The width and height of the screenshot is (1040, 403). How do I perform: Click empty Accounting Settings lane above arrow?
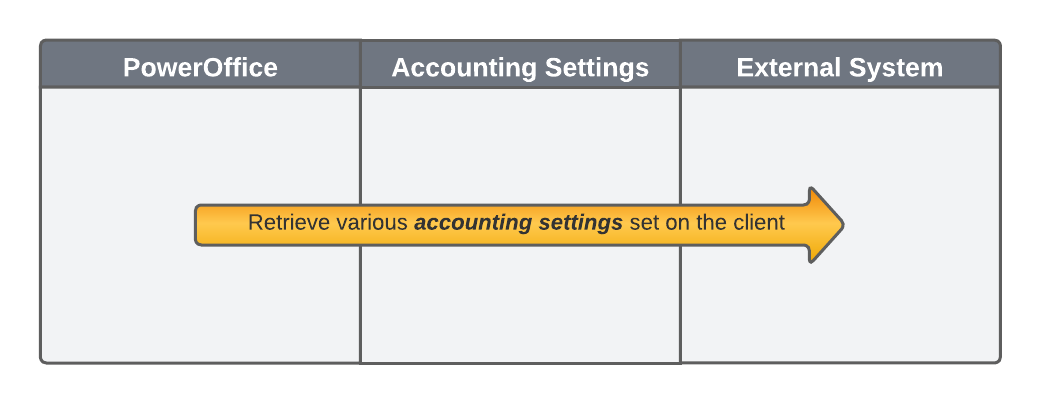(x=520, y=140)
